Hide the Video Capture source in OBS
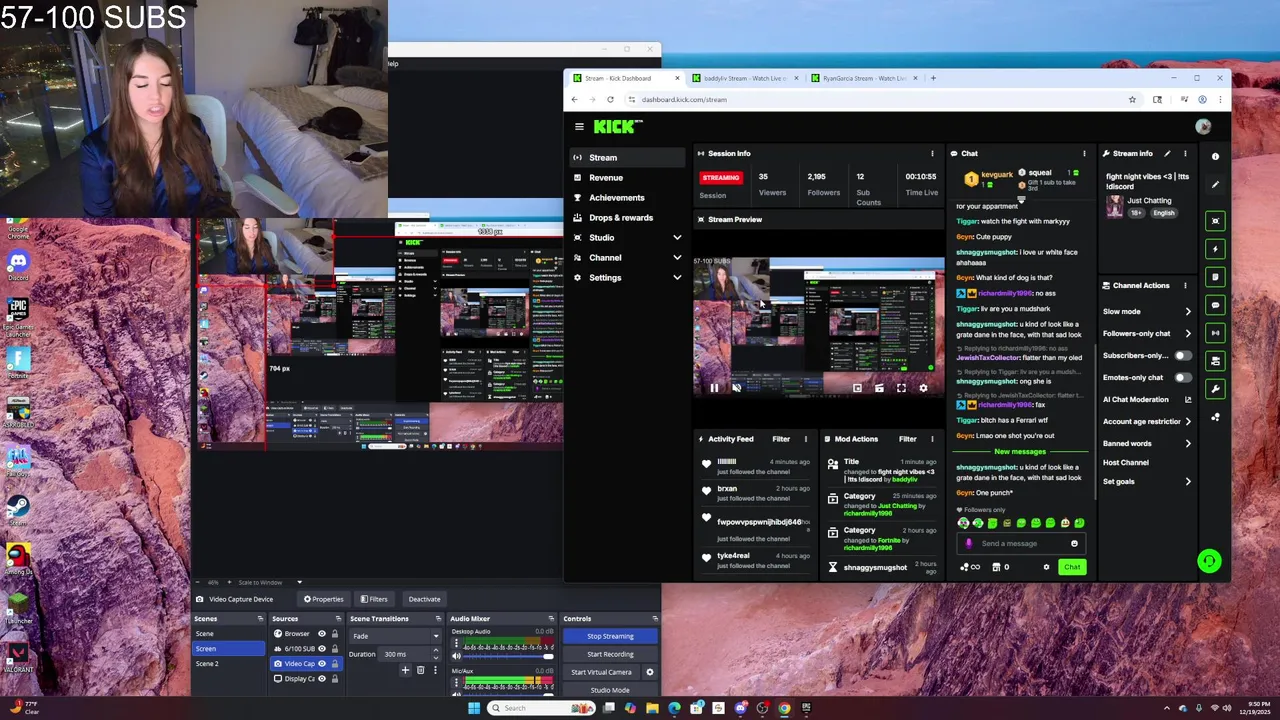The height and width of the screenshot is (720, 1280). (x=322, y=663)
